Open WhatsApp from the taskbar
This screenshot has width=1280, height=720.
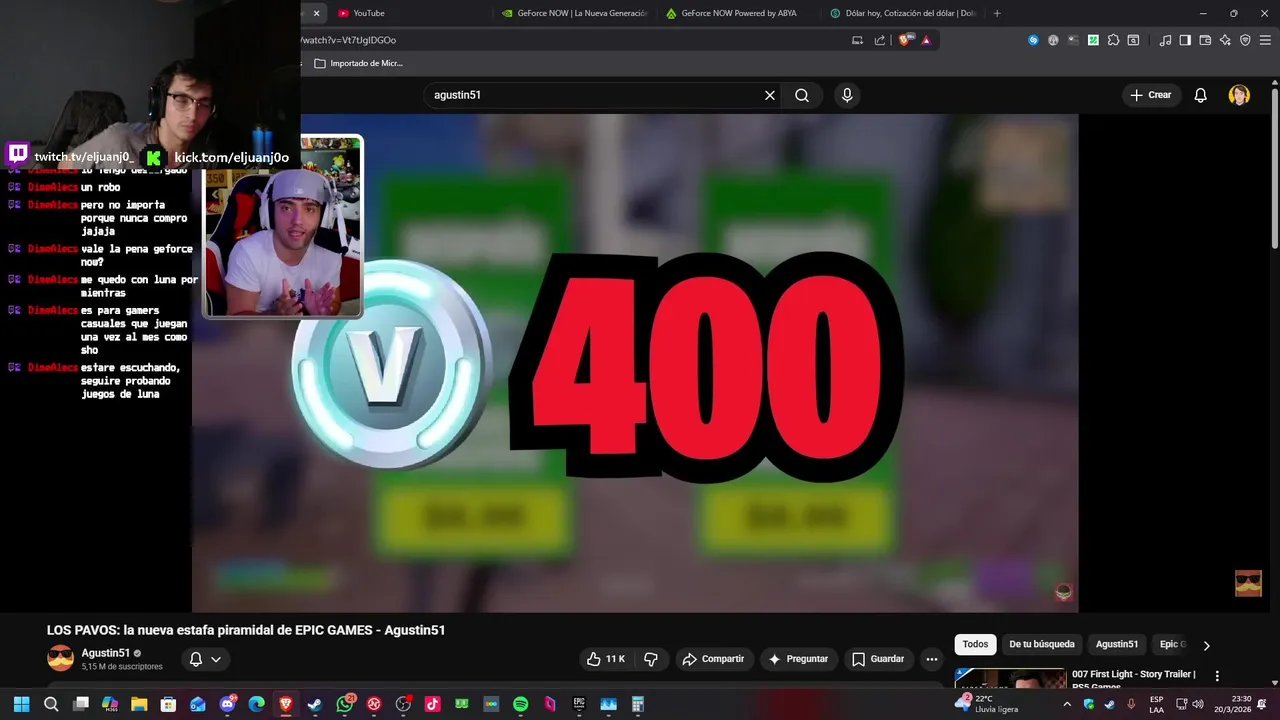345,704
